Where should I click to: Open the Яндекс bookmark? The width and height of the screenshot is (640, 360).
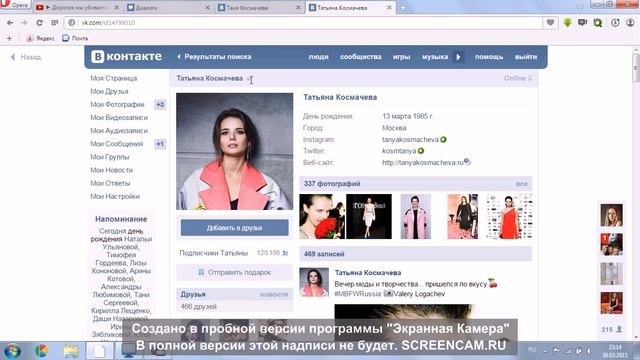coord(40,38)
